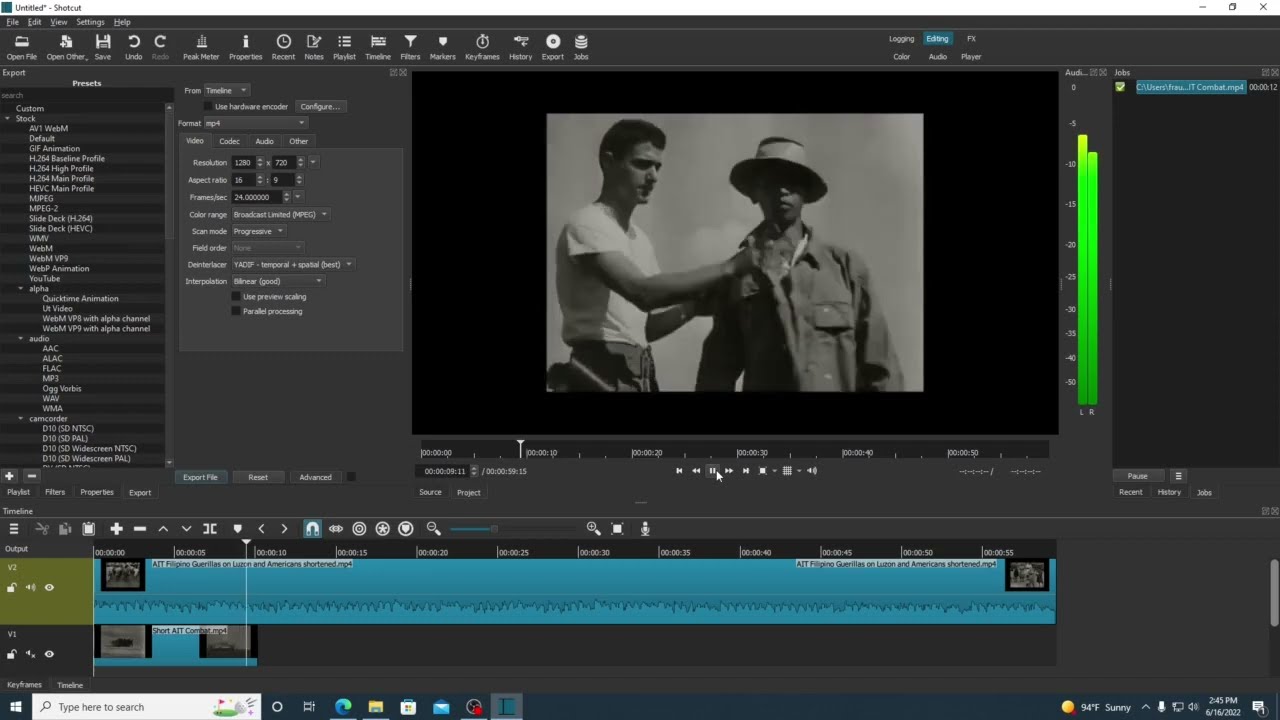Open the View menu
This screenshot has width=1280, height=720.
click(59, 22)
